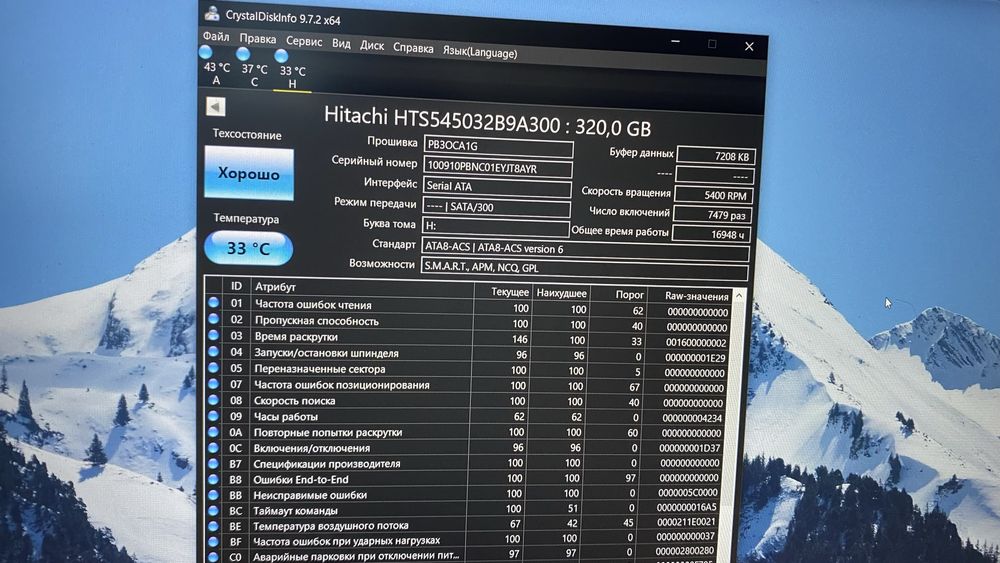The image size is (1000, 563).
Task: Click the status dot for attribute 08
Action: pos(213,400)
